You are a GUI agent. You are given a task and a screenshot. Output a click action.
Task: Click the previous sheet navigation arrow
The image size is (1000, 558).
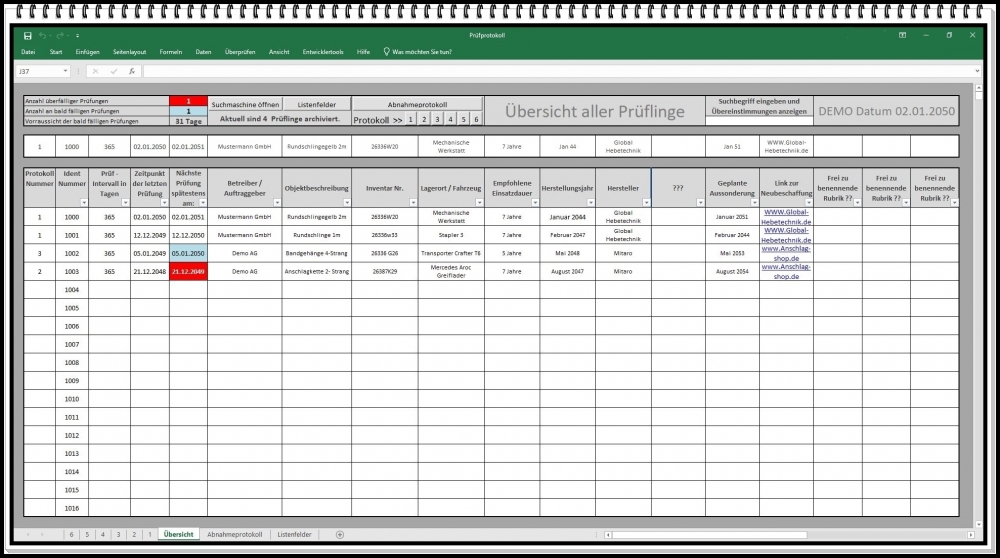point(29,535)
